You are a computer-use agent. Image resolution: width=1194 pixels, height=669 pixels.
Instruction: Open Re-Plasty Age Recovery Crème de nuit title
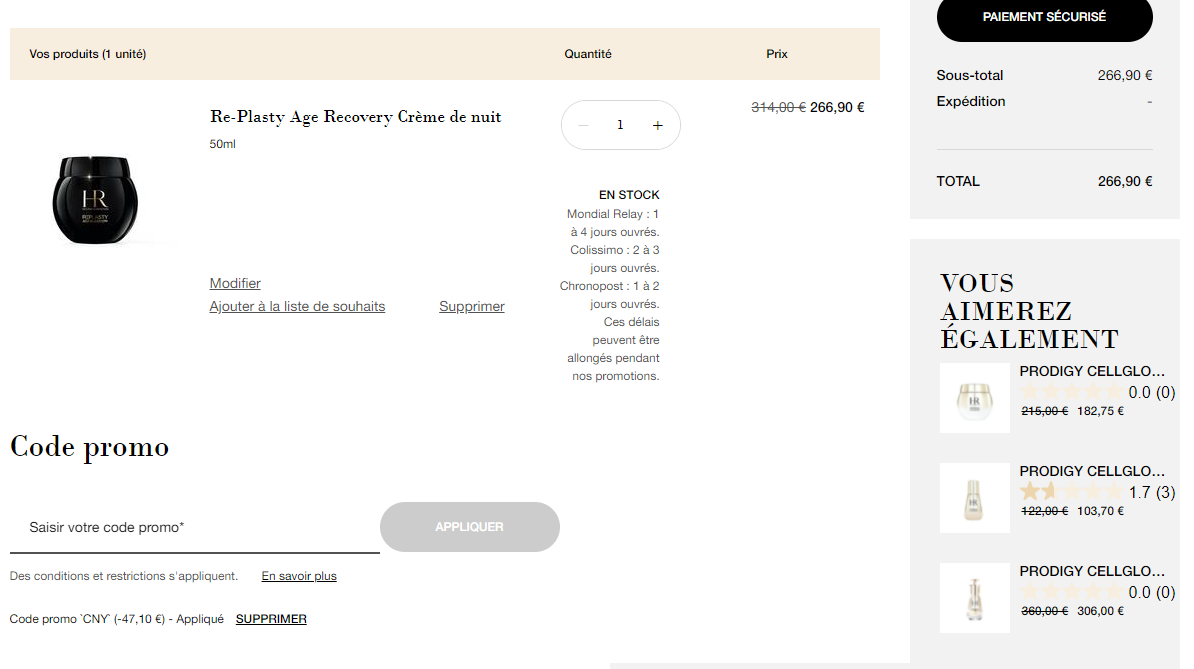point(356,116)
